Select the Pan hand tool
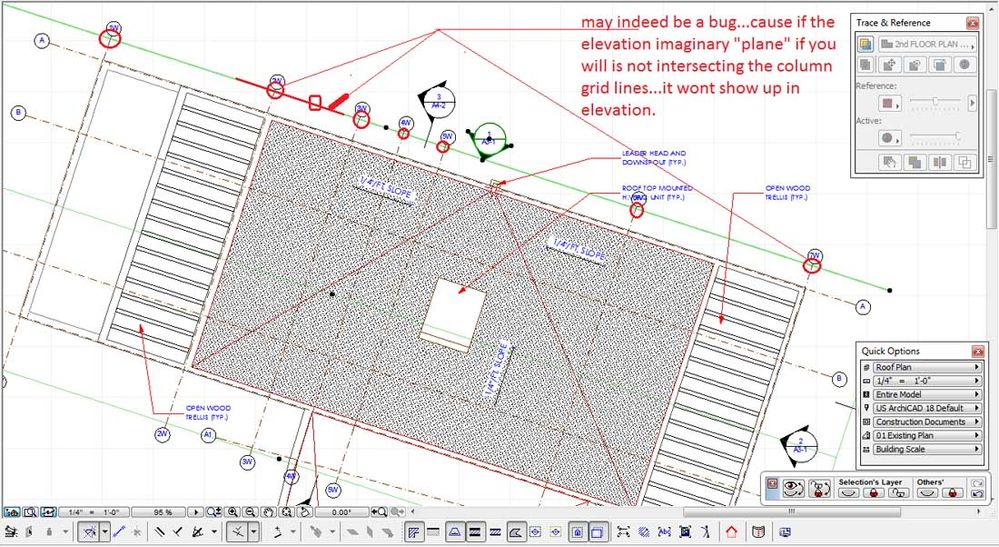This screenshot has height=547, width=999. (268, 512)
